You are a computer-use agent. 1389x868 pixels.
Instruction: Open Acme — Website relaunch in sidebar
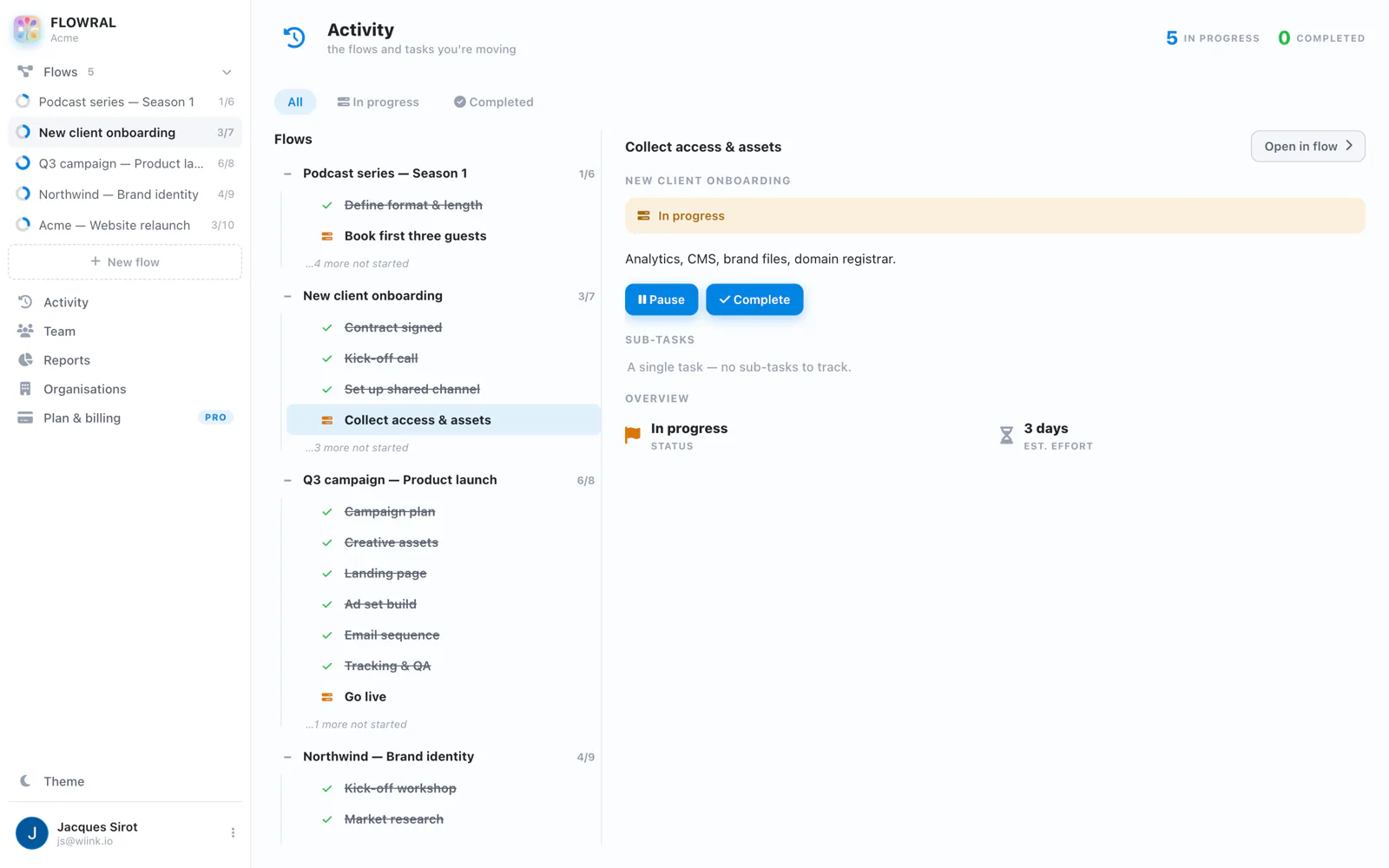coord(125,225)
